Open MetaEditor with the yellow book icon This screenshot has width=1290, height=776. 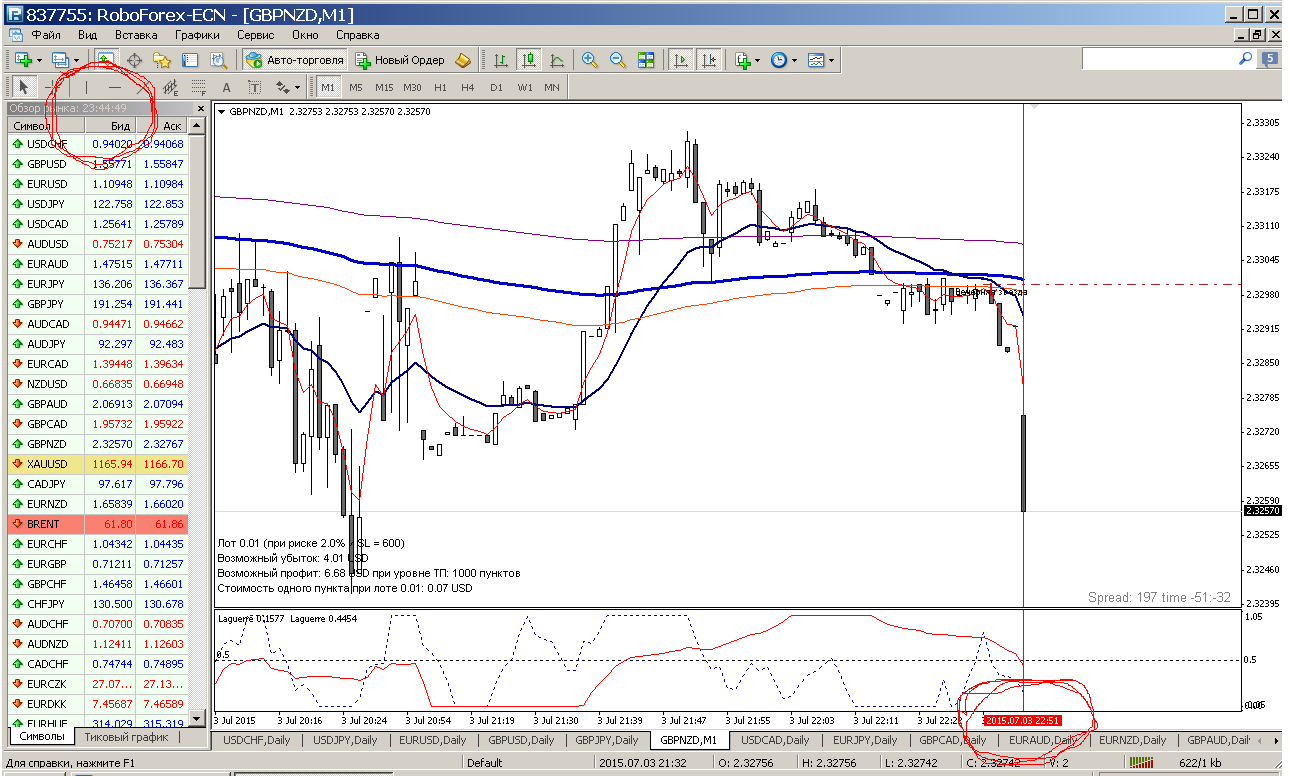(462, 60)
